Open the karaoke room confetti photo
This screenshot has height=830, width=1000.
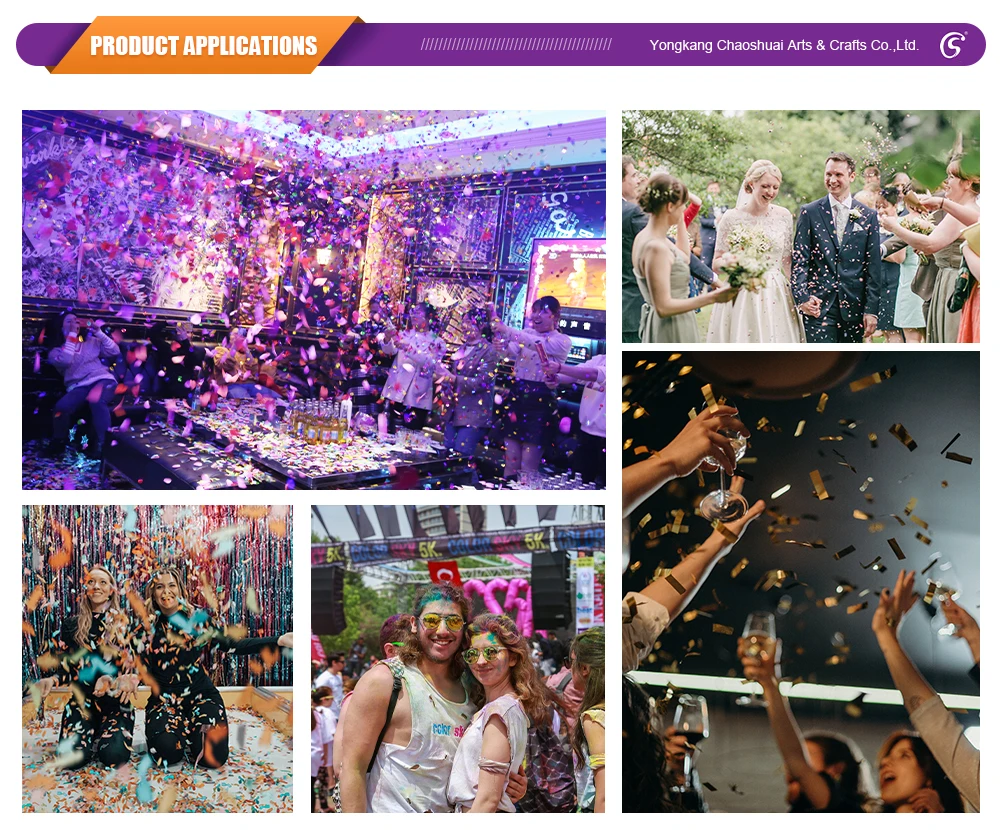(314, 300)
